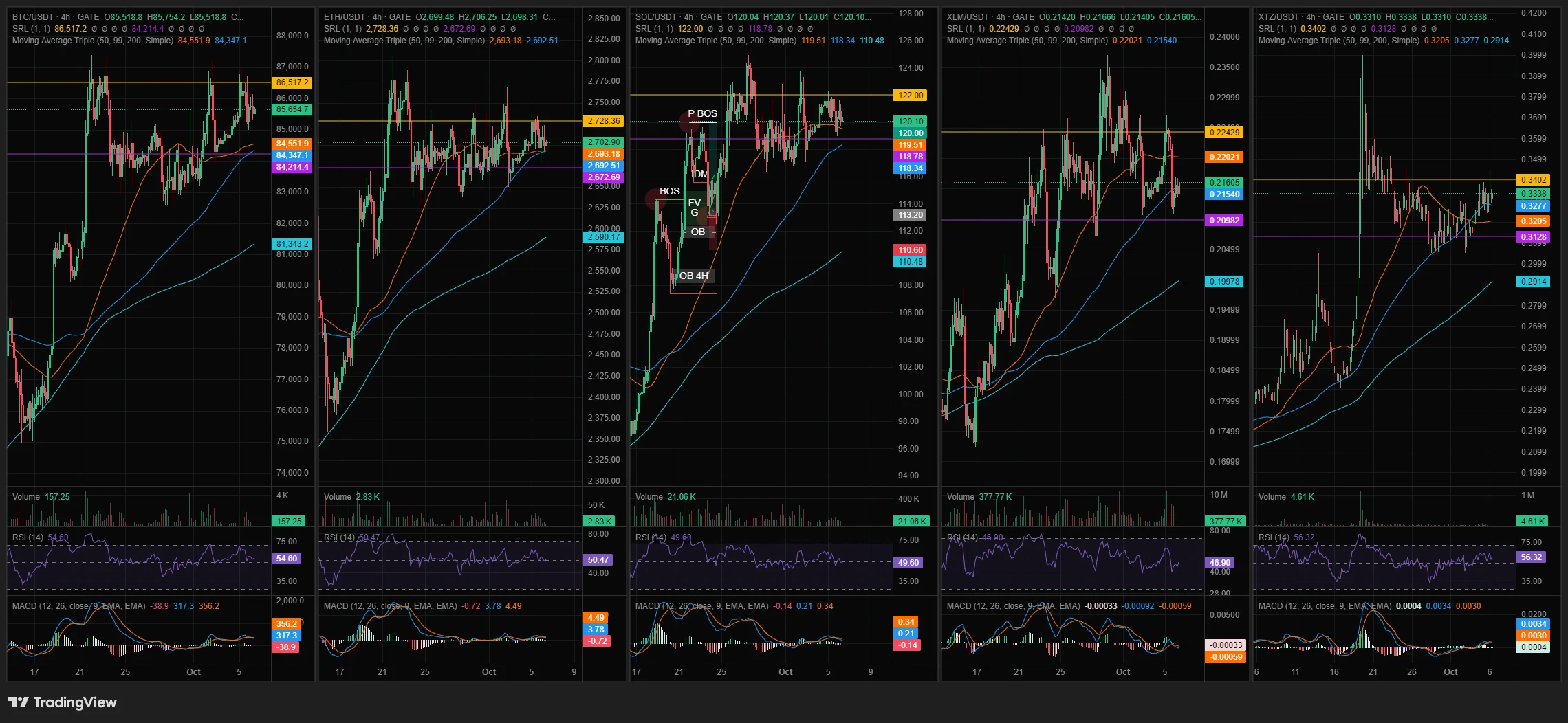
Task: Click the 110.60 red price label
Action: 911,250
